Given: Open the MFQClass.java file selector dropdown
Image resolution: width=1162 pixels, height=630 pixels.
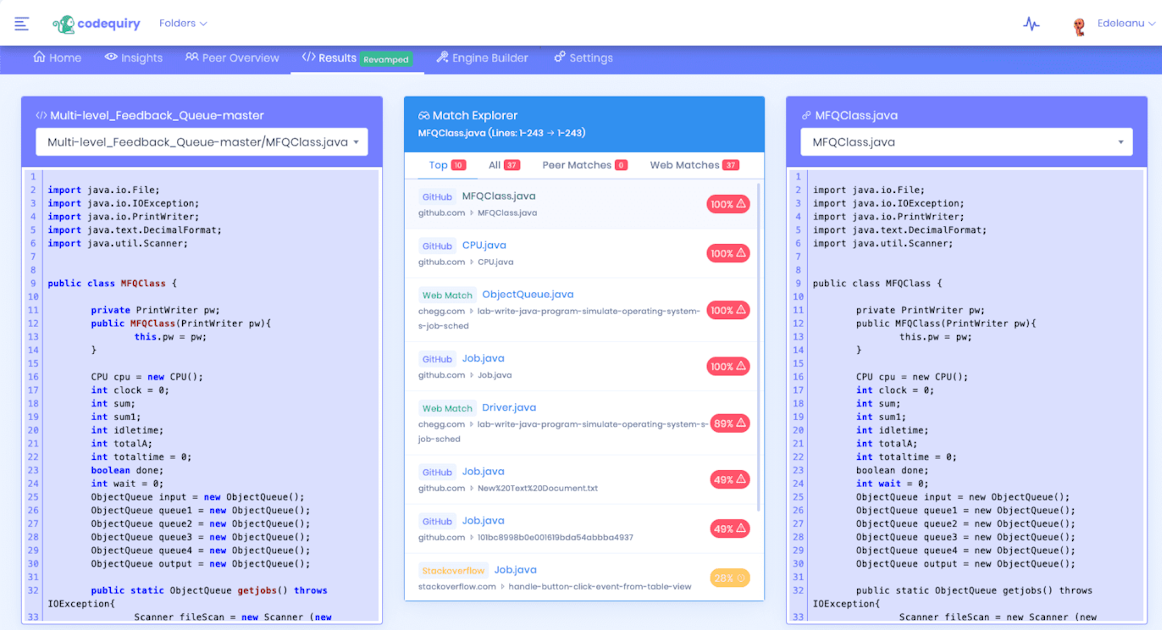Looking at the screenshot, I should click(965, 142).
